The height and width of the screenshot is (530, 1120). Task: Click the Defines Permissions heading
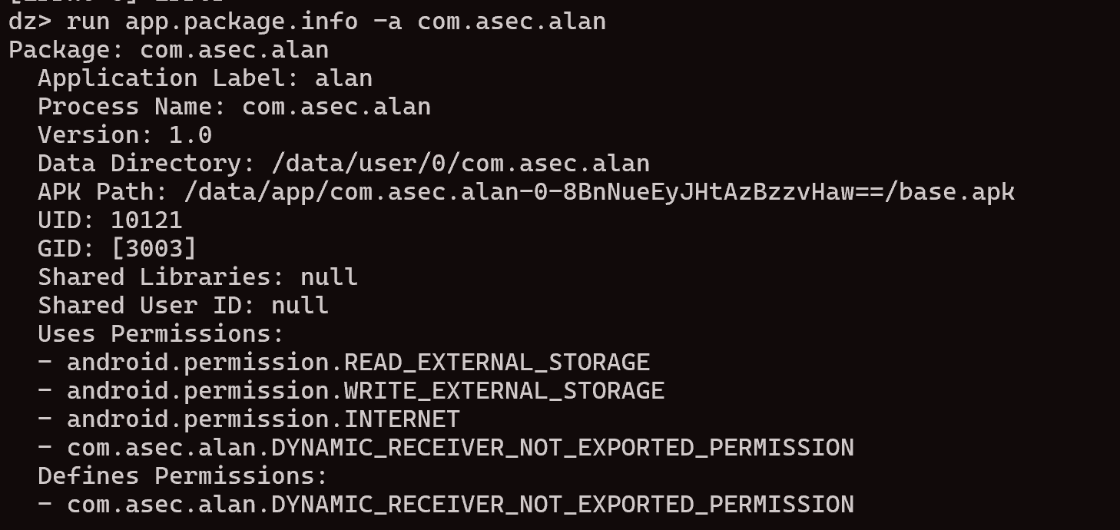(183, 476)
